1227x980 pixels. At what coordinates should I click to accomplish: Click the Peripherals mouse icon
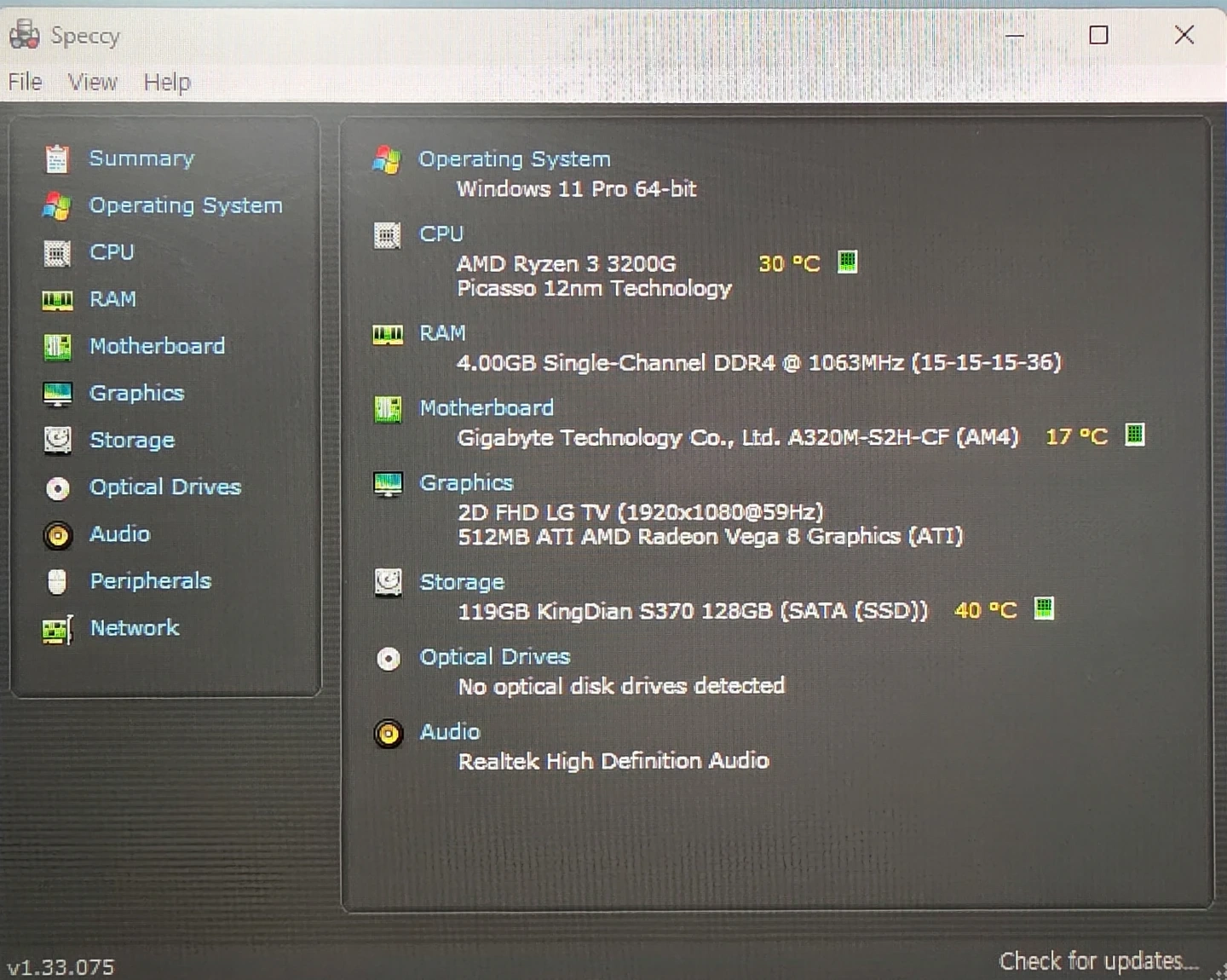57,581
